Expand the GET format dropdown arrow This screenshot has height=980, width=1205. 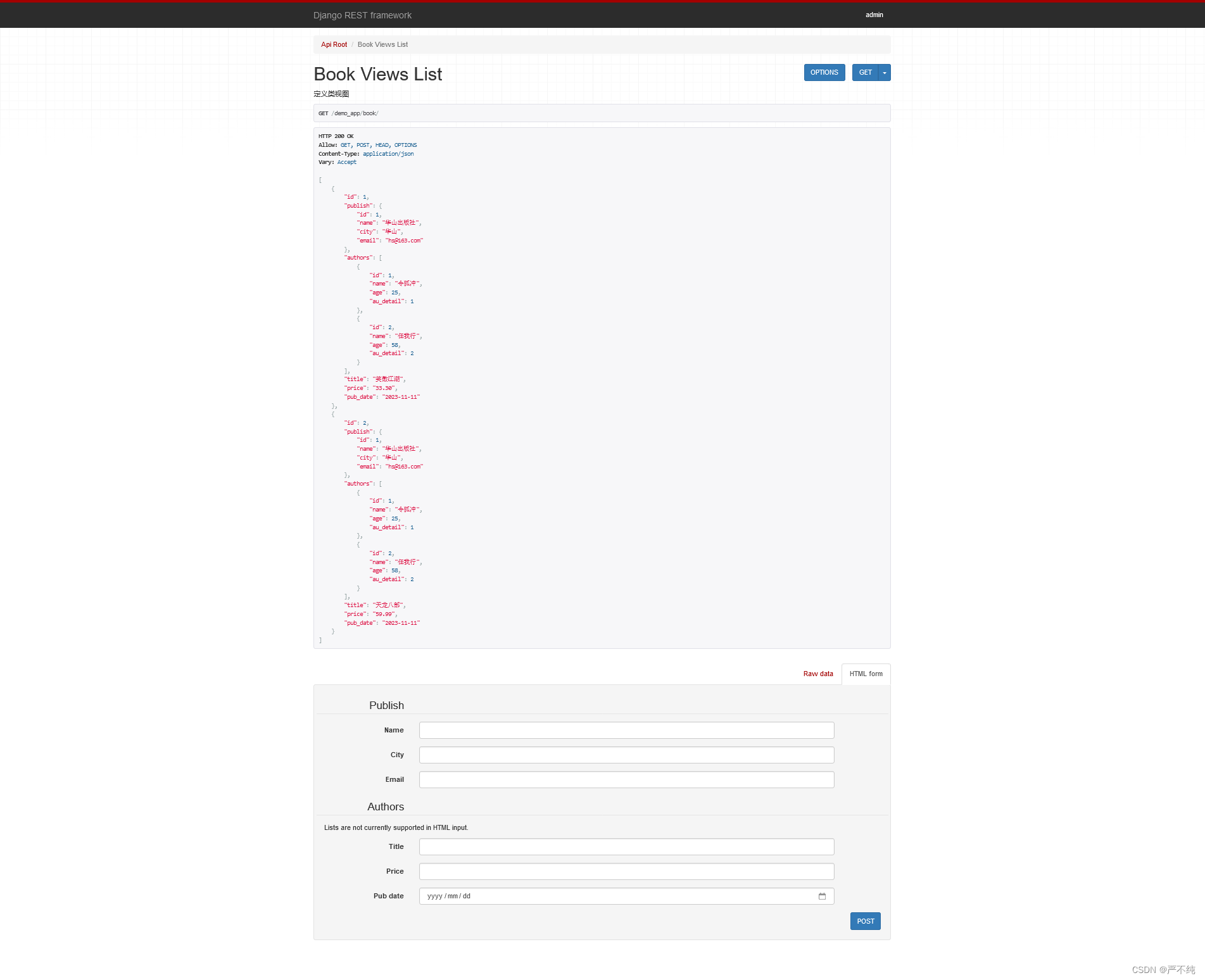pos(885,73)
